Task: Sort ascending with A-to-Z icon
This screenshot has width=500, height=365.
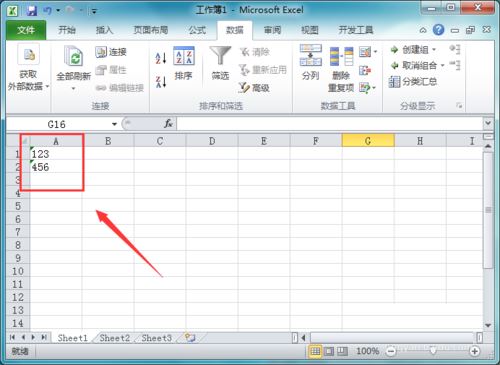Action: point(161,58)
